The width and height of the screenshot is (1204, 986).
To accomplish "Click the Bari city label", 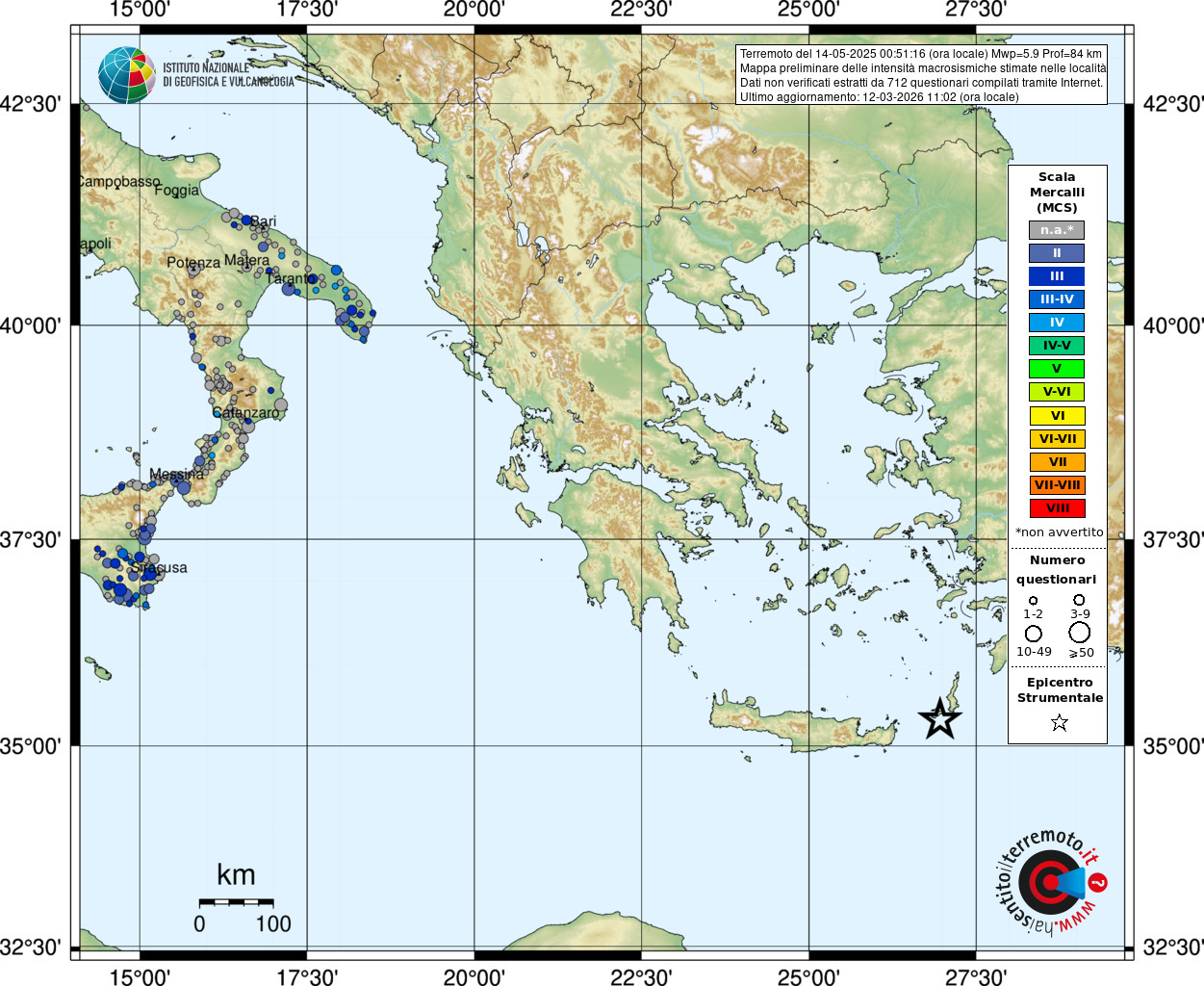I will [263, 221].
